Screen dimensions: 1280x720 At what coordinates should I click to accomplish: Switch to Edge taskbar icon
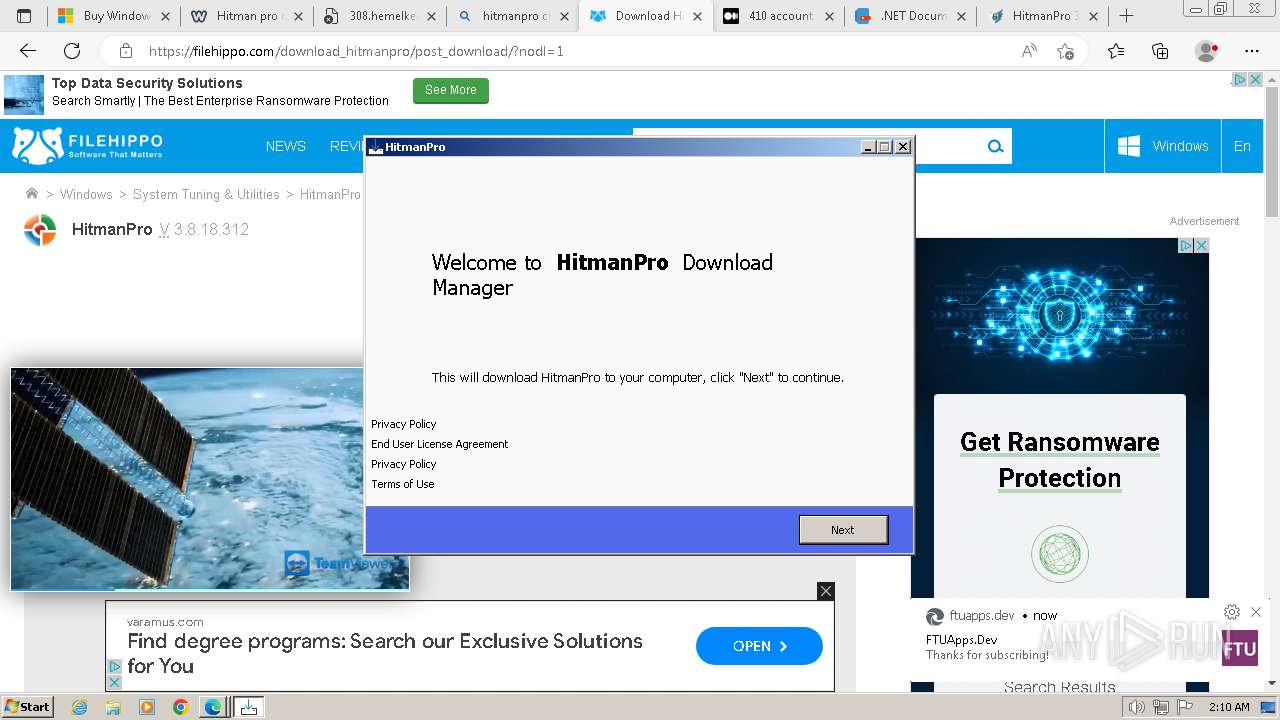(213, 707)
